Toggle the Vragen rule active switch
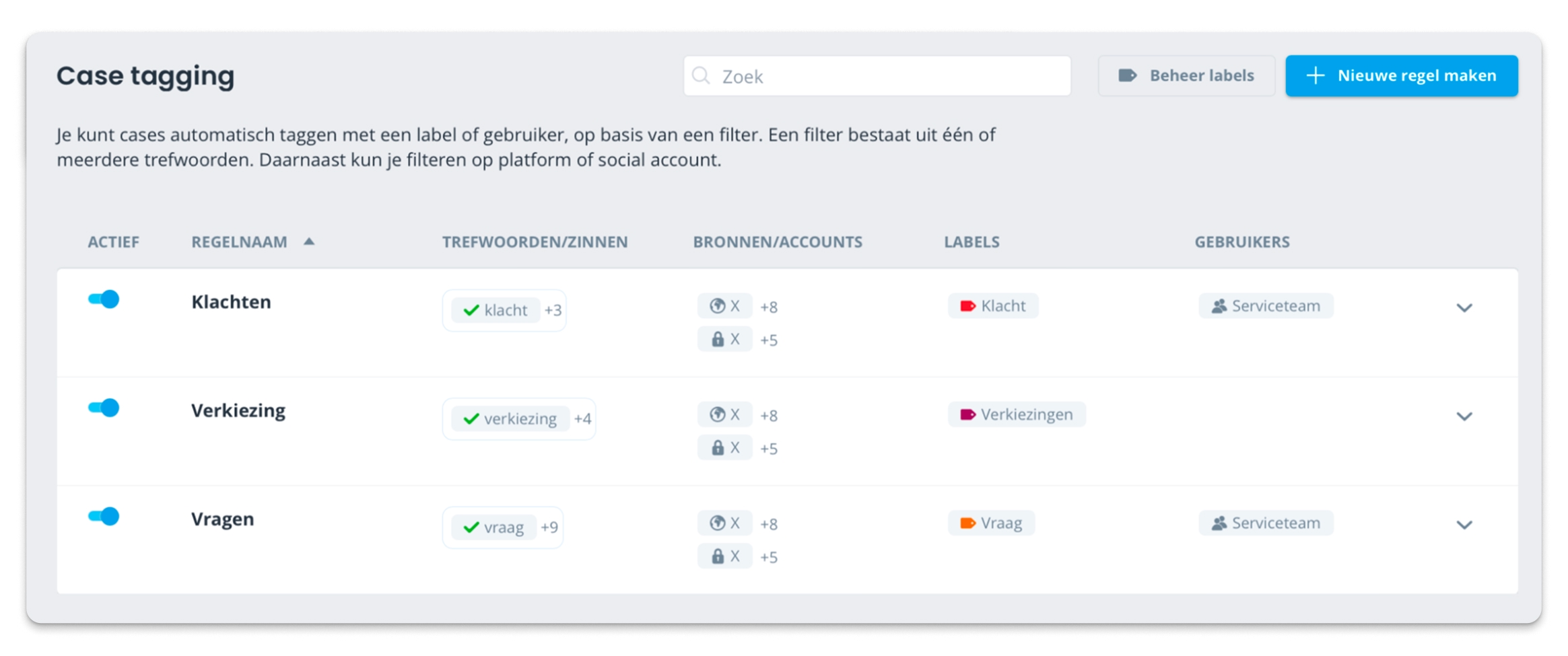The width and height of the screenshot is (1568, 656). 104,516
